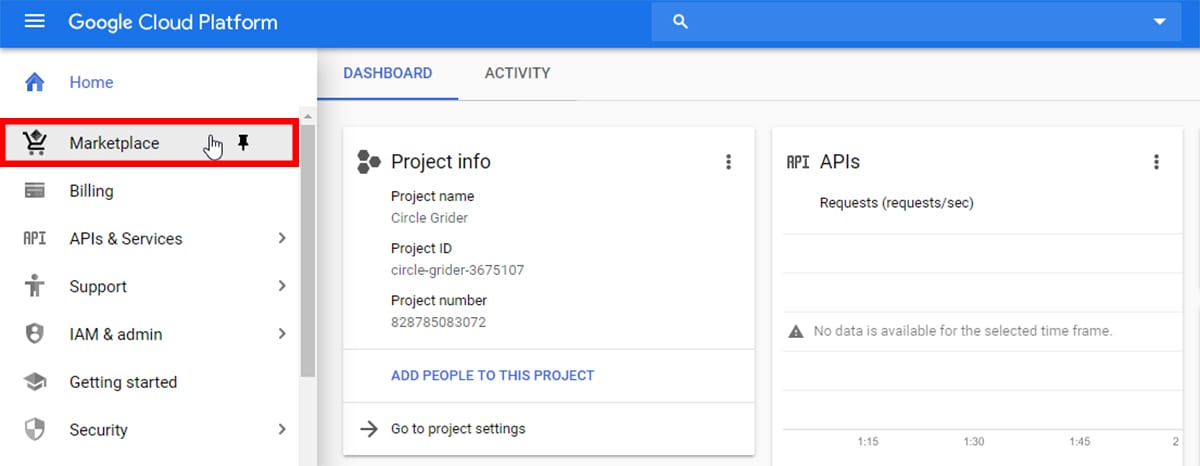This screenshot has width=1200, height=466.
Task: Click the APIs card API icon
Action: pos(798,161)
